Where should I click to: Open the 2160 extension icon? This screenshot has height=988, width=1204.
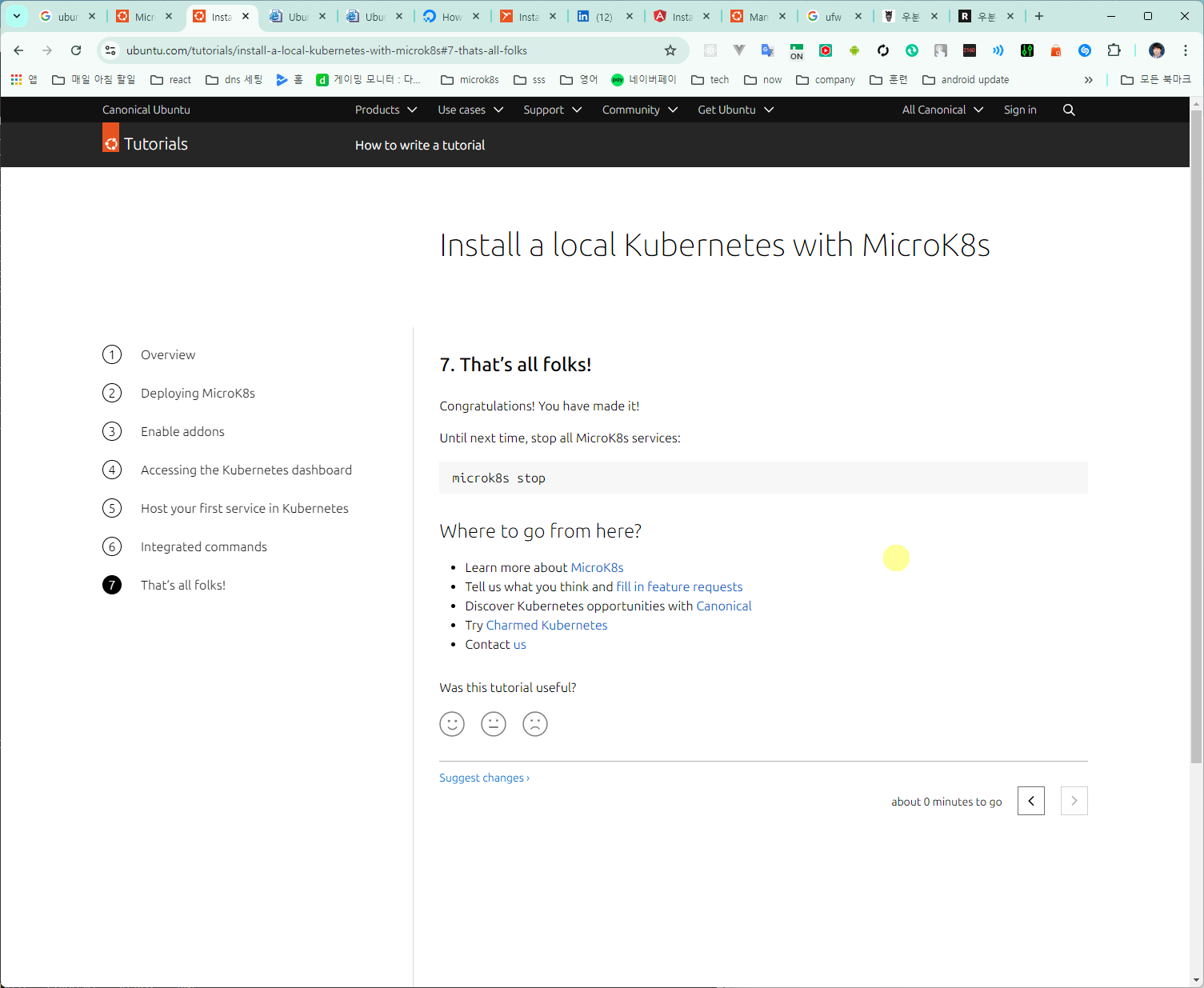point(970,50)
